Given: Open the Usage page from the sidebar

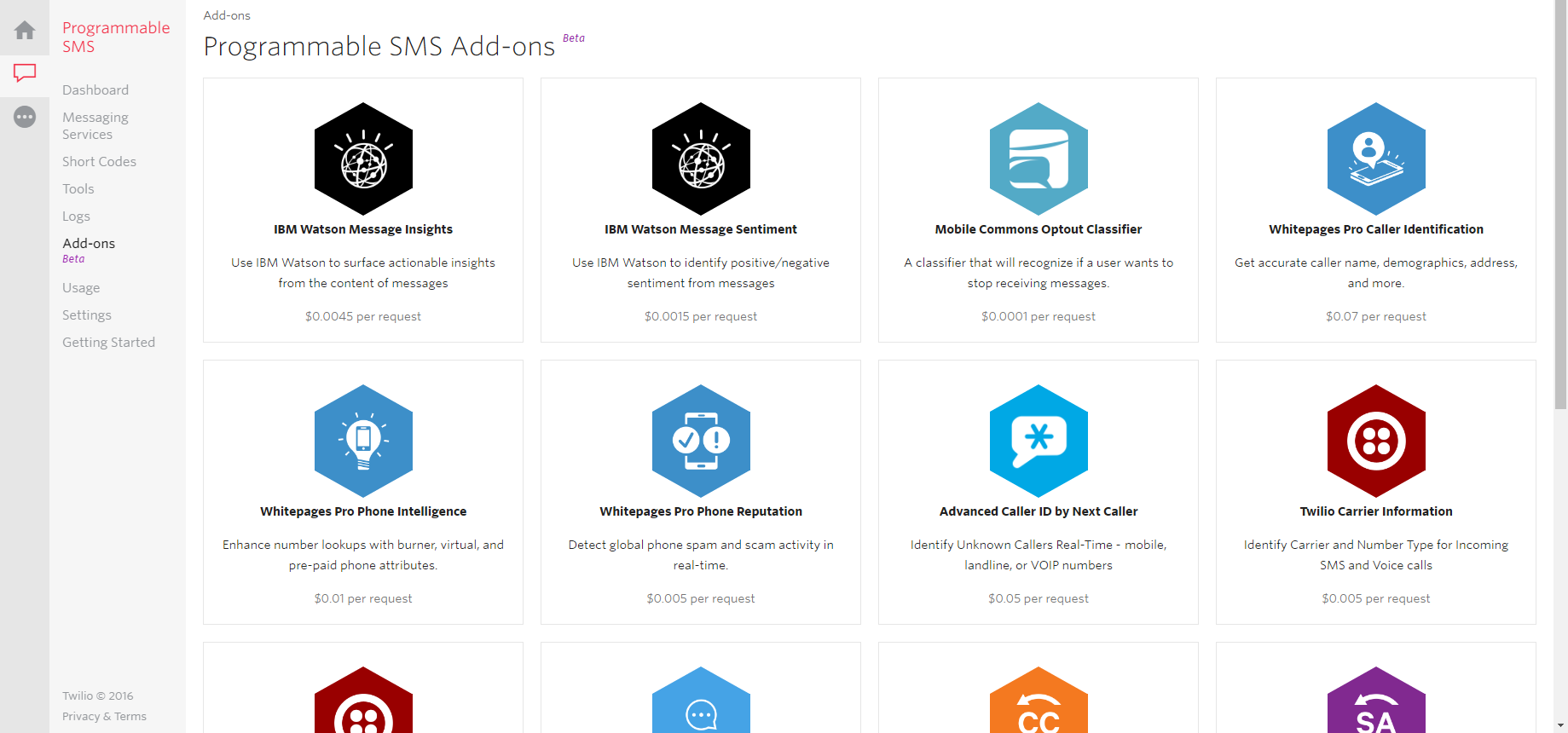Looking at the screenshot, I should 81,288.
